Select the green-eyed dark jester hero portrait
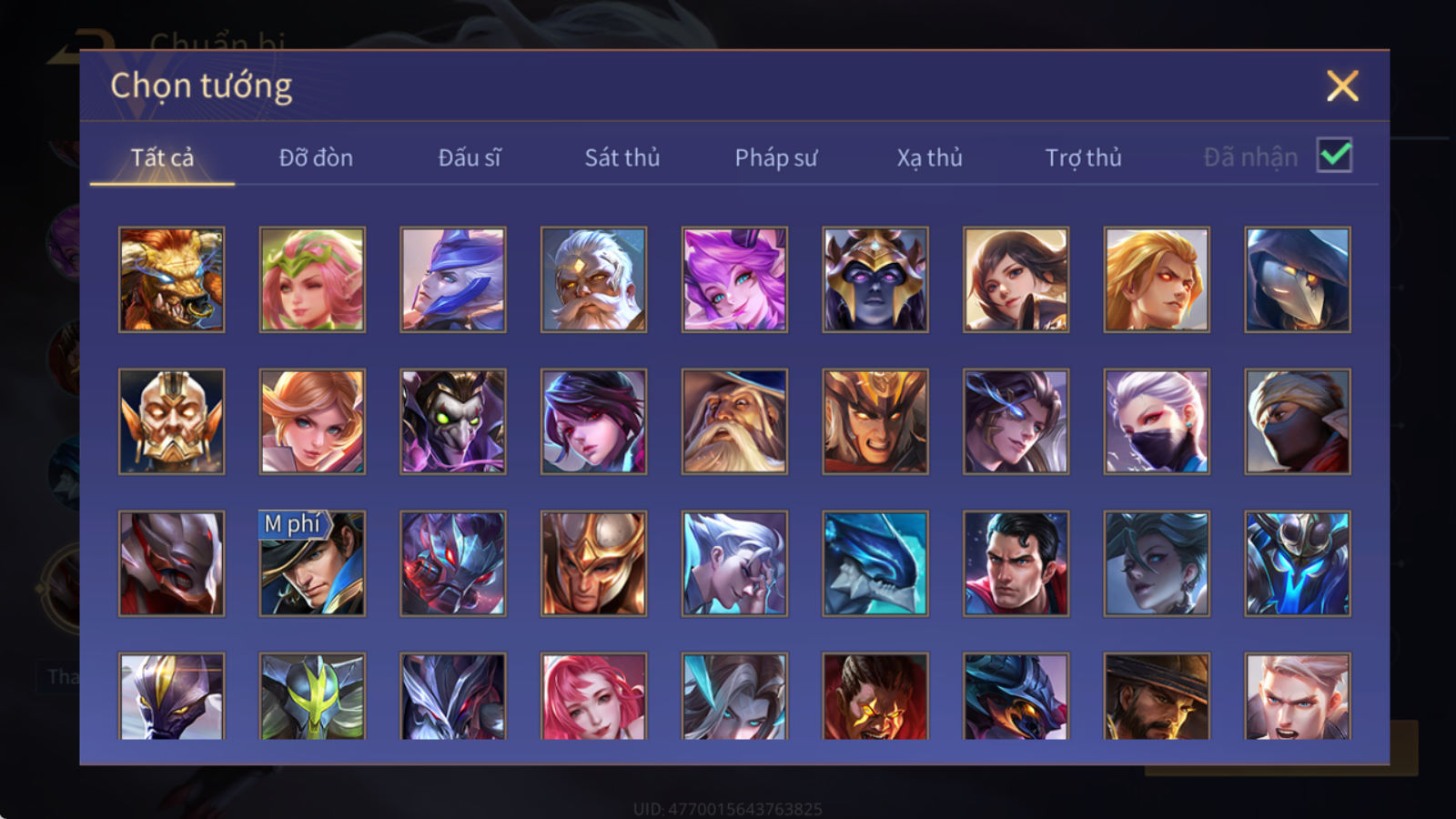 452,421
